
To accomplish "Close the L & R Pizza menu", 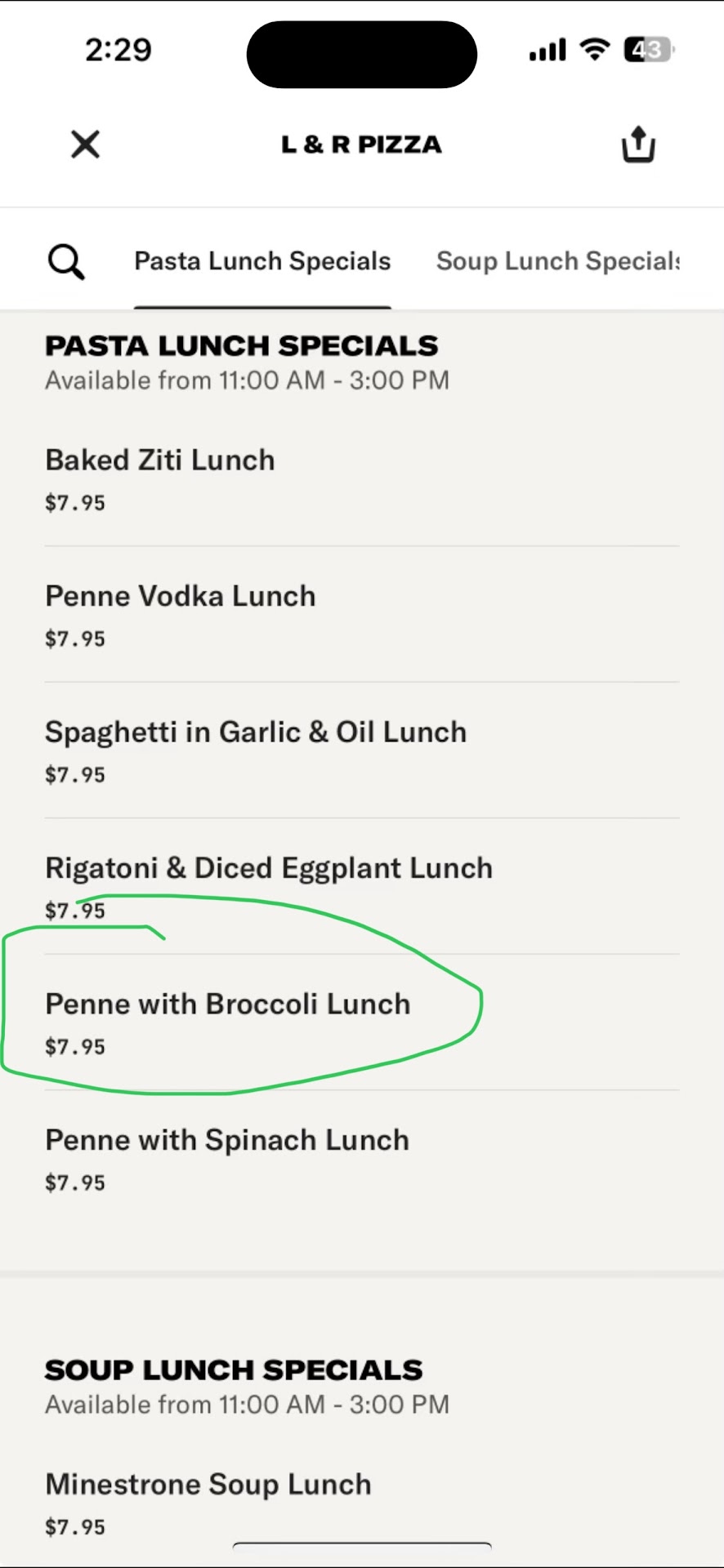I will pos(85,145).
